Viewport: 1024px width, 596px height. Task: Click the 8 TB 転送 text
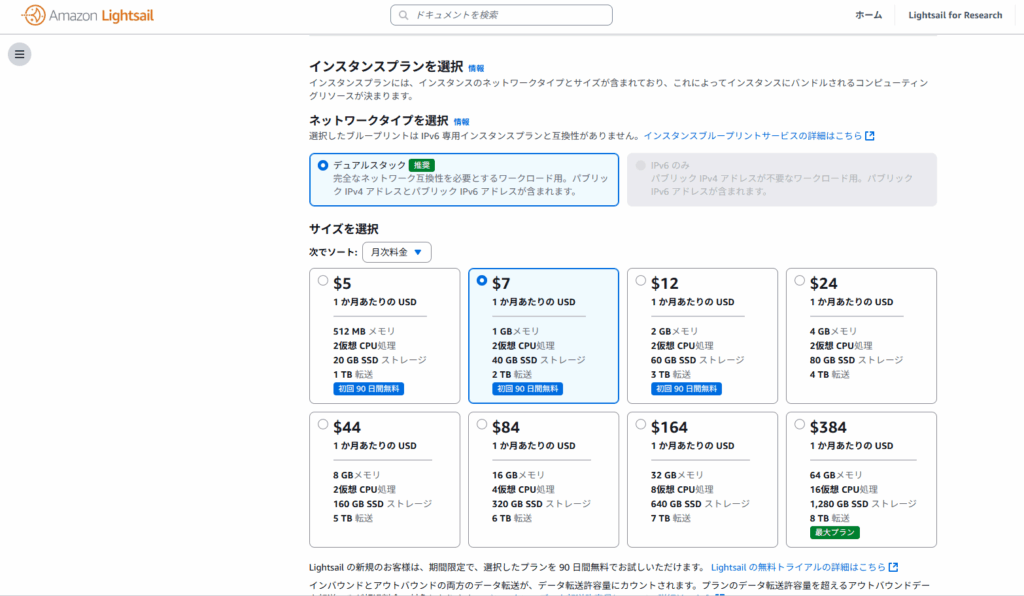click(x=829, y=518)
